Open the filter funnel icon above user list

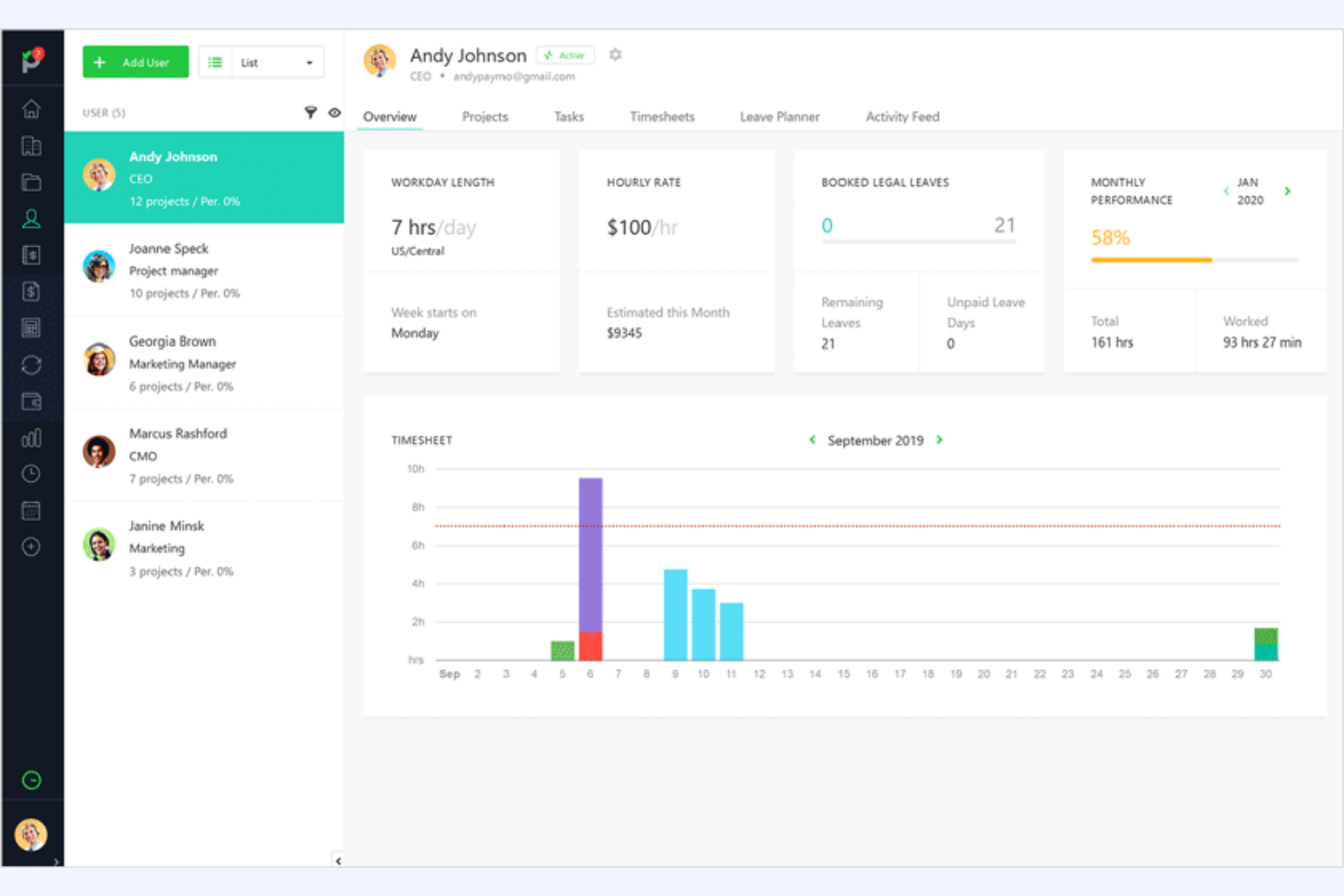[x=311, y=113]
